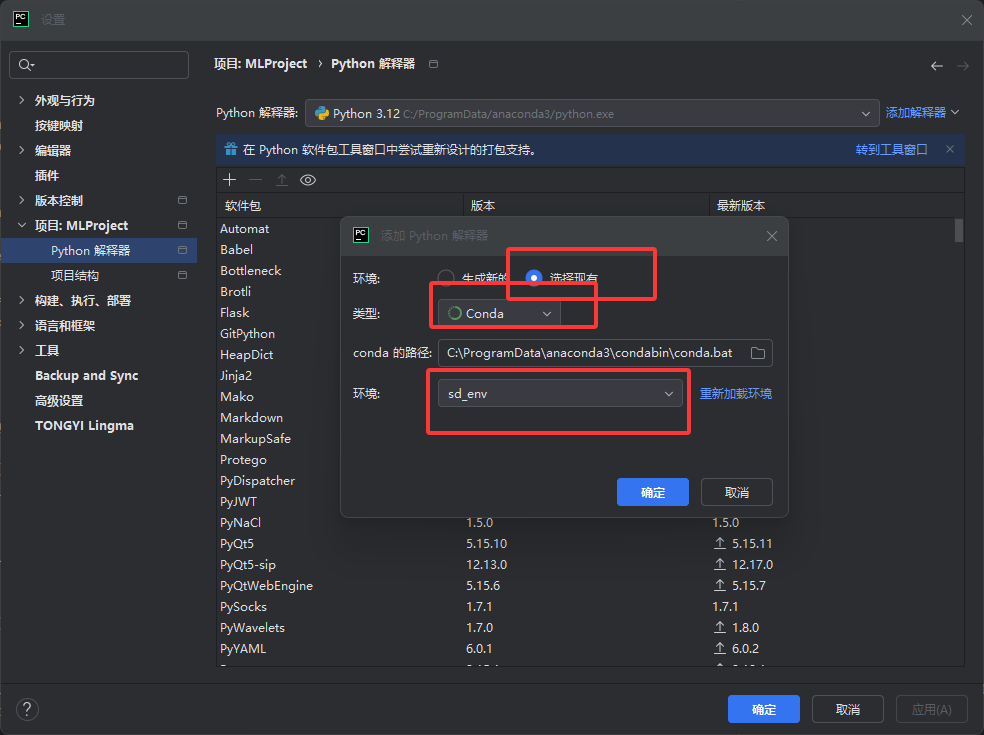The width and height of the screenshot is (984, 735).
Task: Close the 添加 Python 解释器 dialog
Action: 772,236
